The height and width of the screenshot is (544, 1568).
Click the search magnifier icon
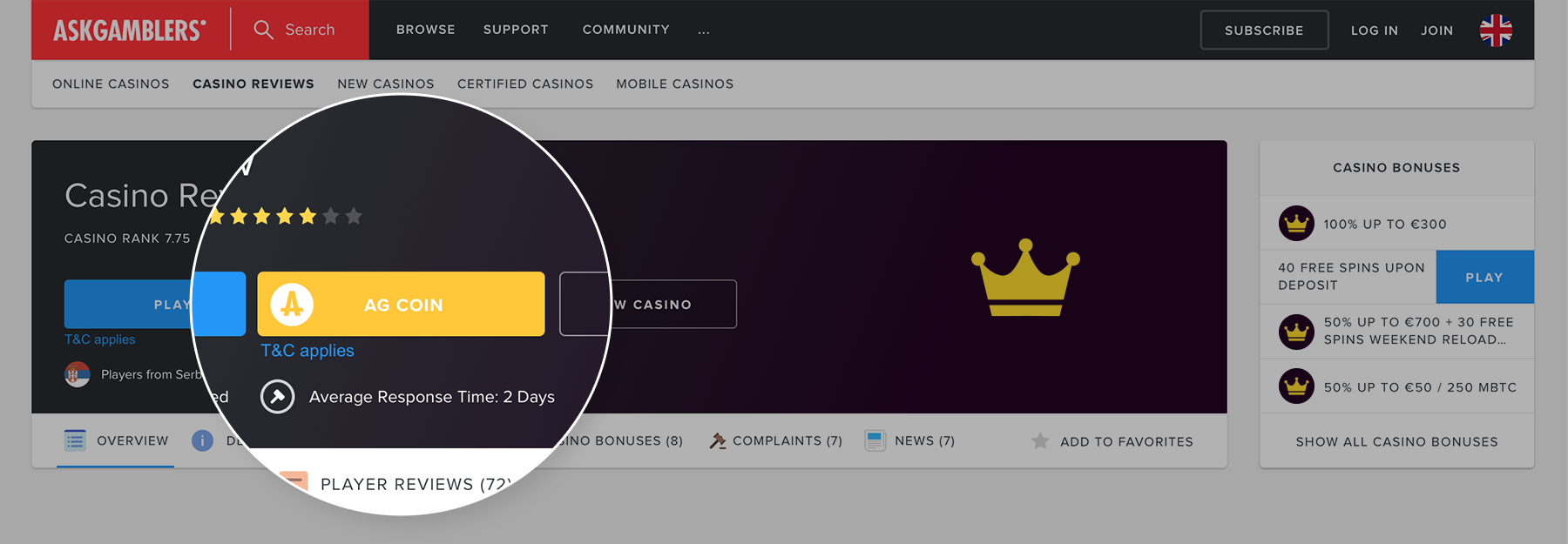point(263,30)
